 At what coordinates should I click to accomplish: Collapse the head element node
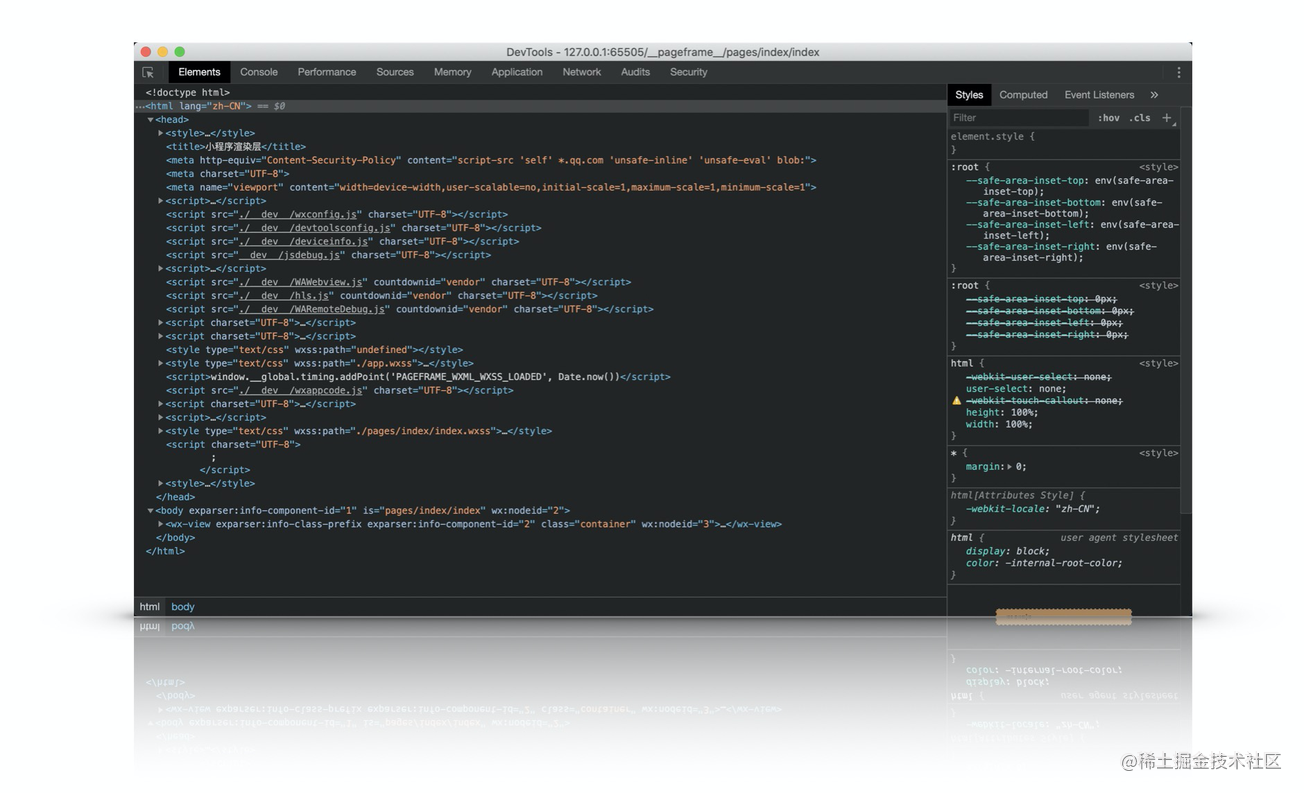click(x=151, y=120)
